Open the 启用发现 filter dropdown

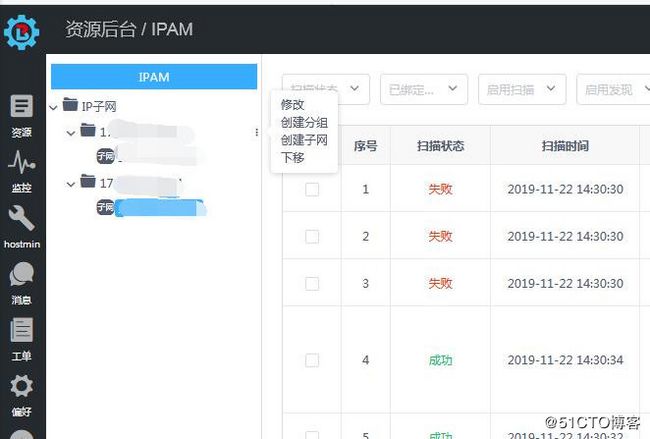(614, 89)
